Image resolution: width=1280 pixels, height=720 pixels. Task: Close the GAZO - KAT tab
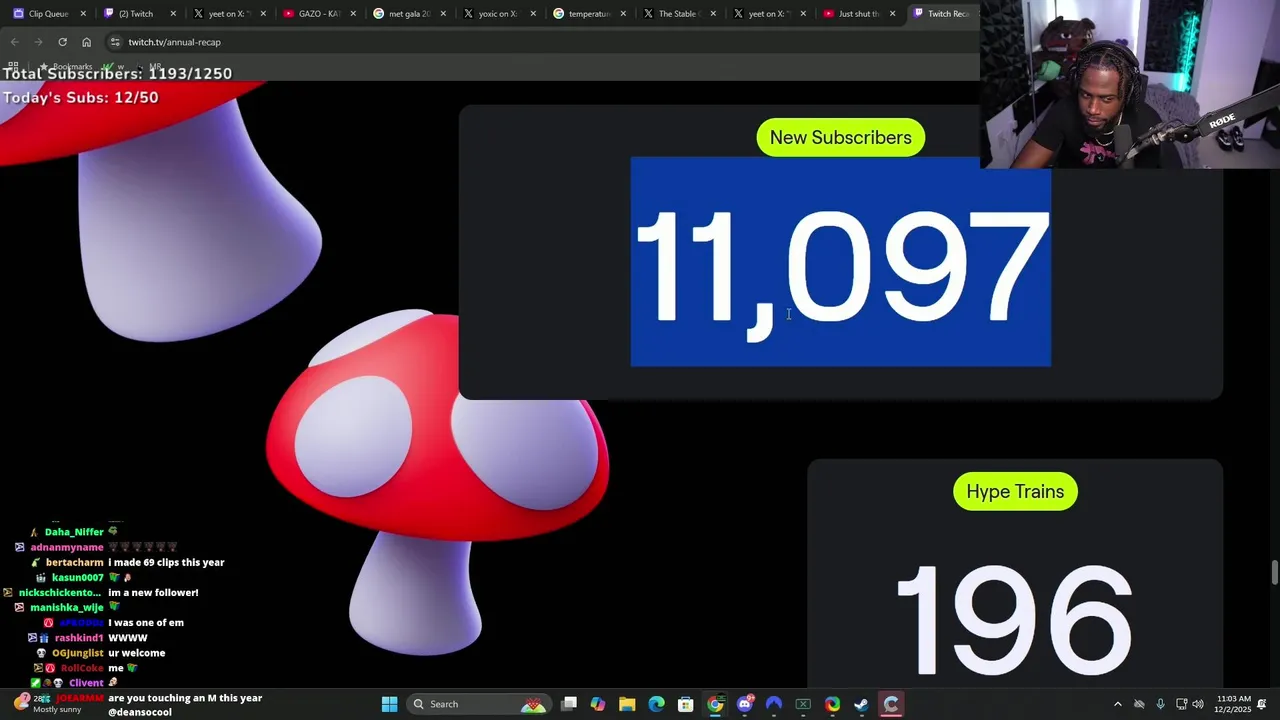click(353, 14)
